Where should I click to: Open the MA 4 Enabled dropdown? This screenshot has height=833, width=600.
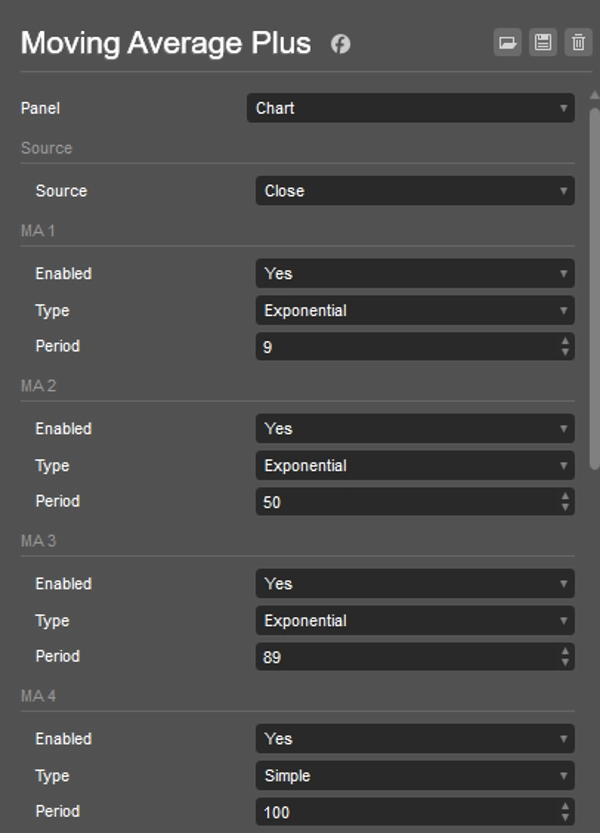pyautogui.click(x=415, y=738)
